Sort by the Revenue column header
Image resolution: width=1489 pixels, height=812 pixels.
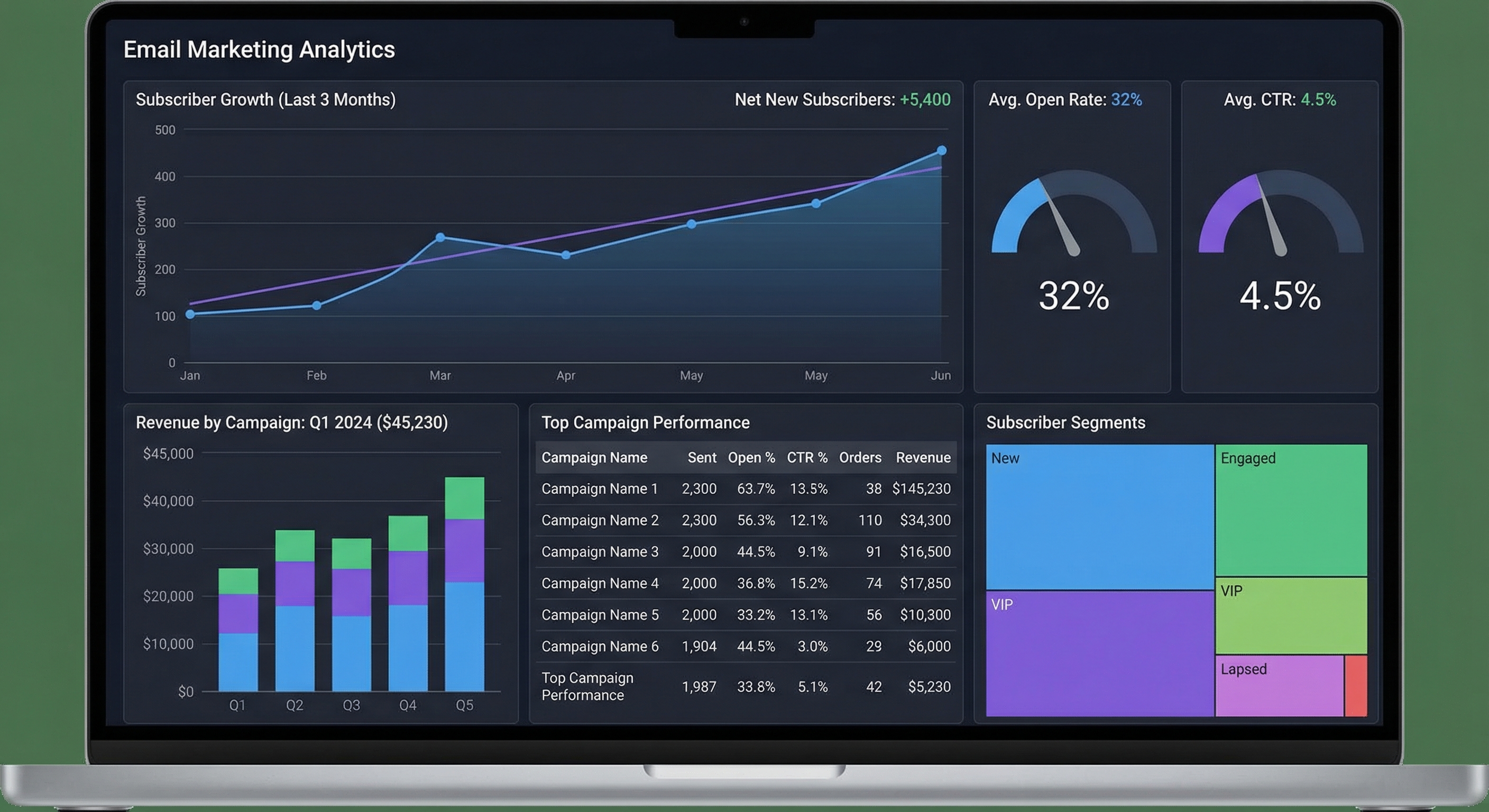point(923,457)
